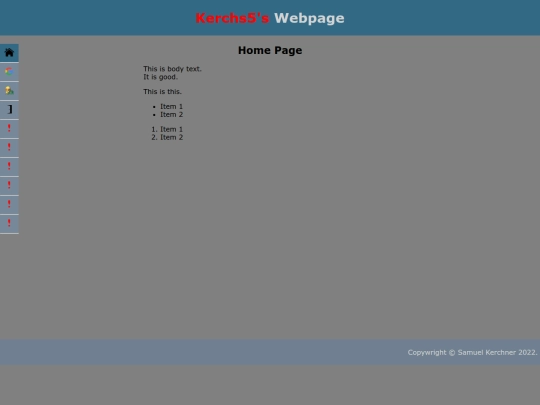
Task: Open the Home icon in sidebar
Action: 9,53
